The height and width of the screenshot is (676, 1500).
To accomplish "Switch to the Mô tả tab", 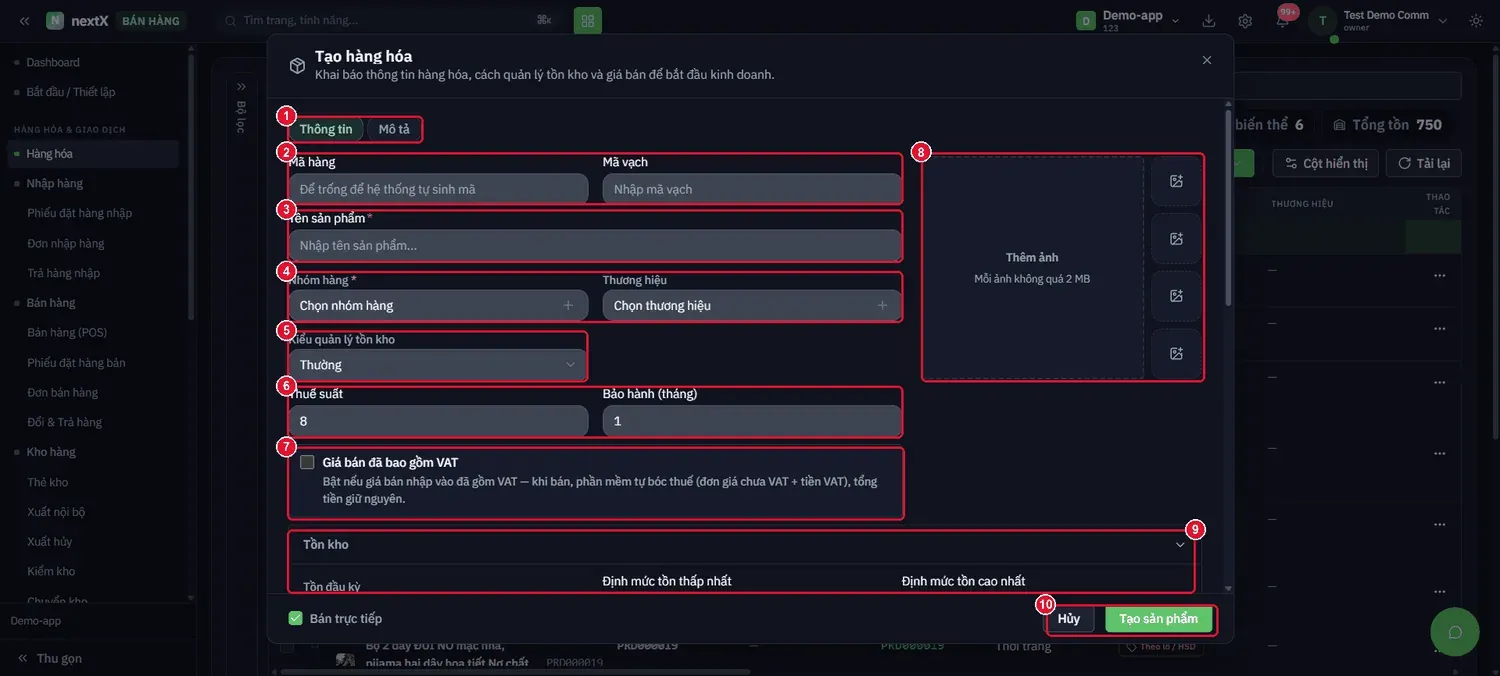I will click(x=394, y=129).
